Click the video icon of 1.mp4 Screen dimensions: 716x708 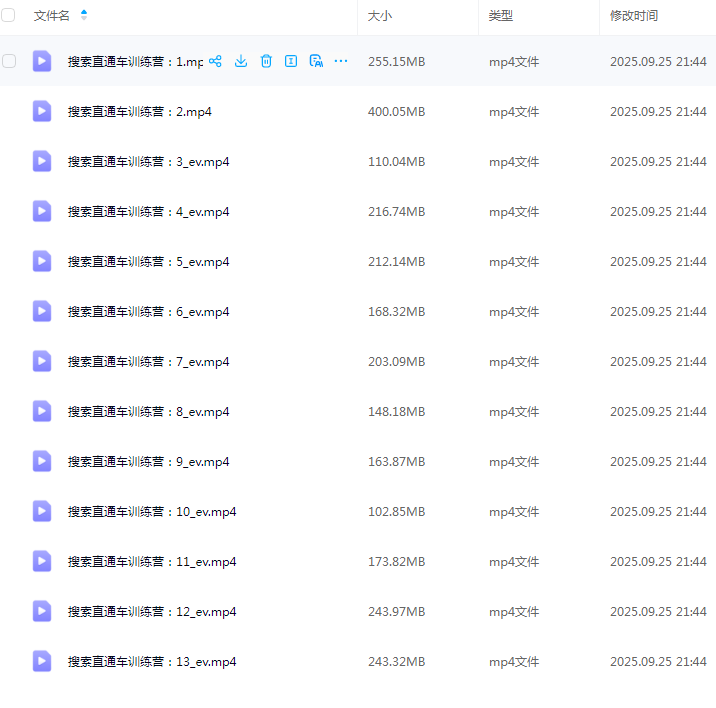[42, 61]
